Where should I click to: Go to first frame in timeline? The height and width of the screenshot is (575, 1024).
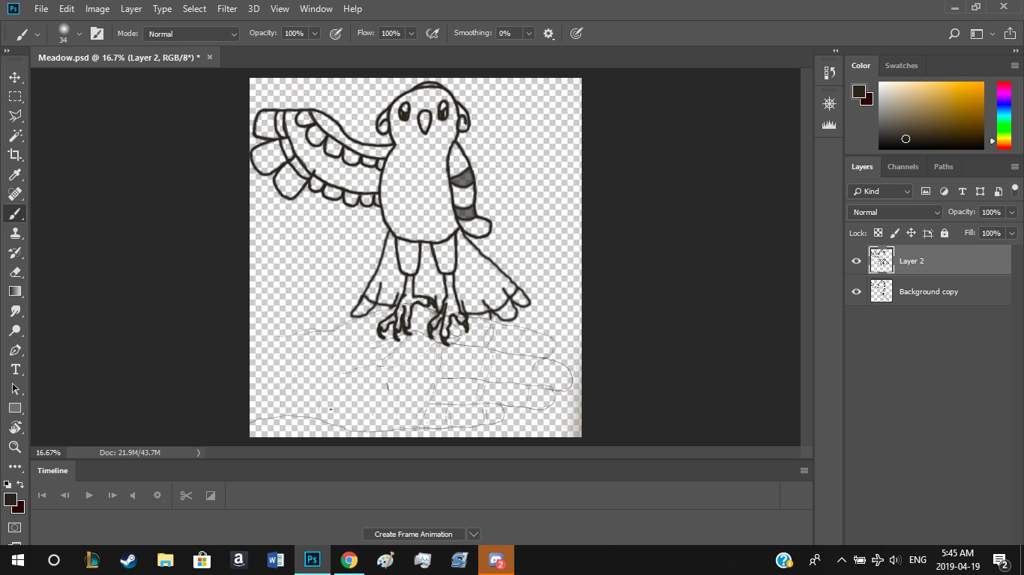tap(42, 495)
